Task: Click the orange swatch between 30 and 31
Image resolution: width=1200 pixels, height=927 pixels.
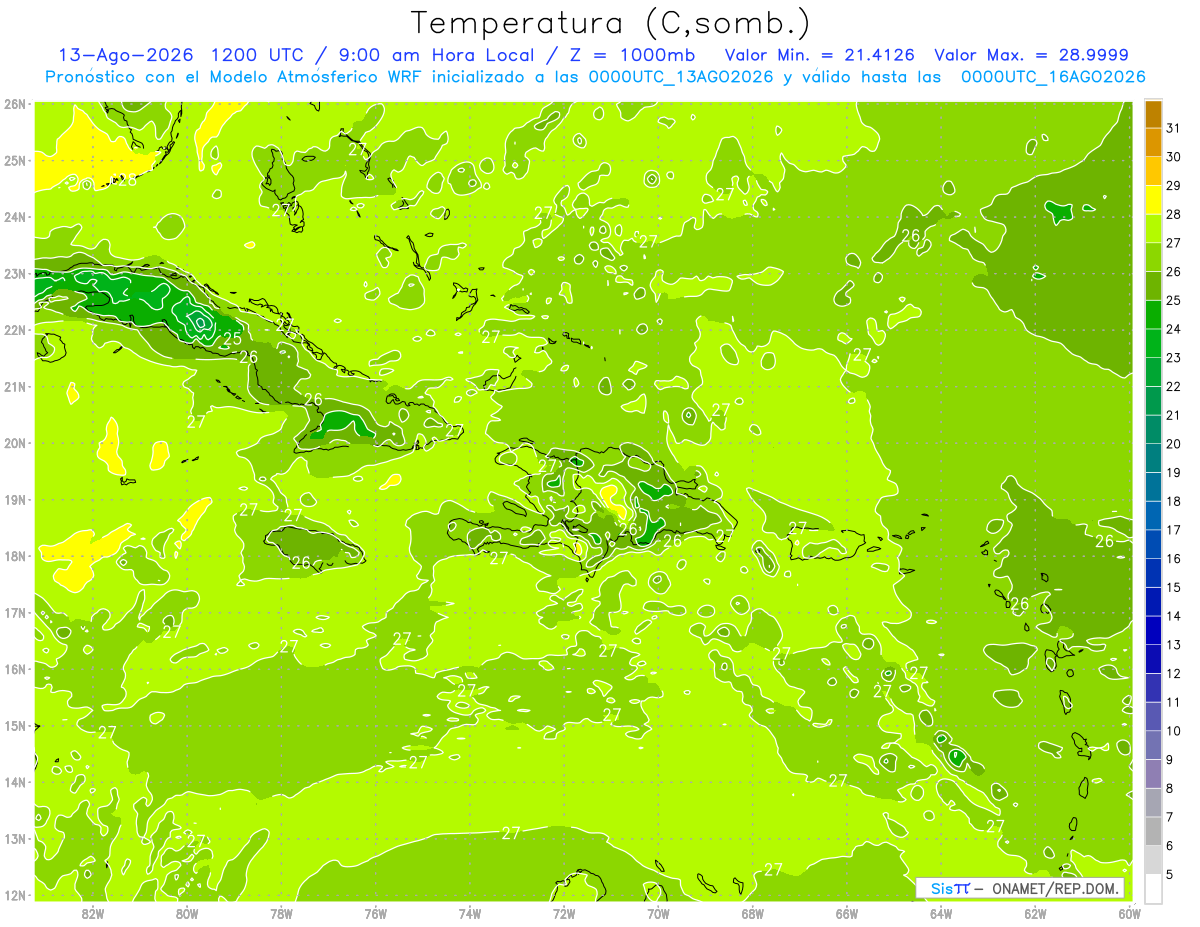Action: click(x=1153, y=143)
